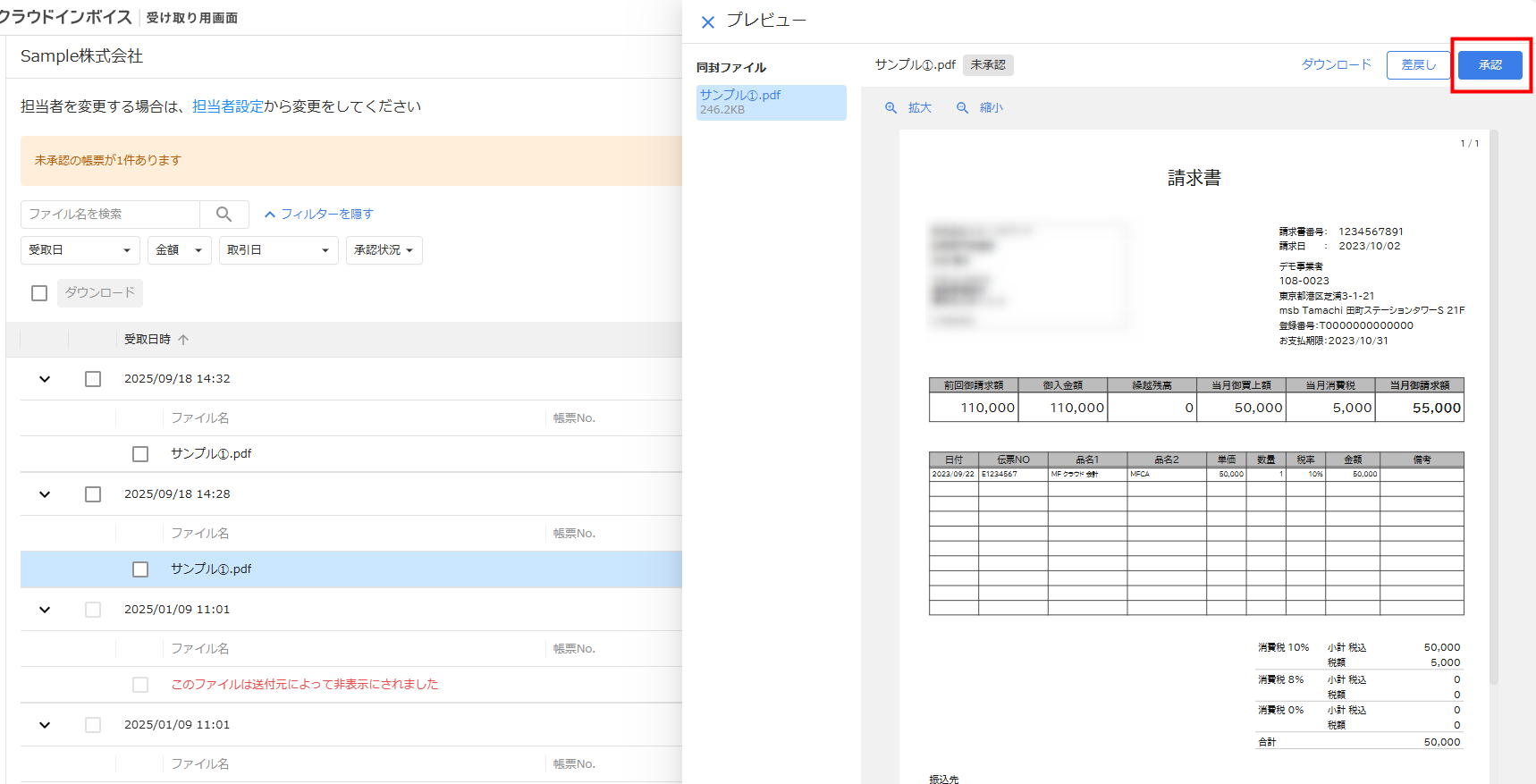Zoom in using the 拡大 magnifier icon
Screen dimensions: 1536x784
coord(890,108)
